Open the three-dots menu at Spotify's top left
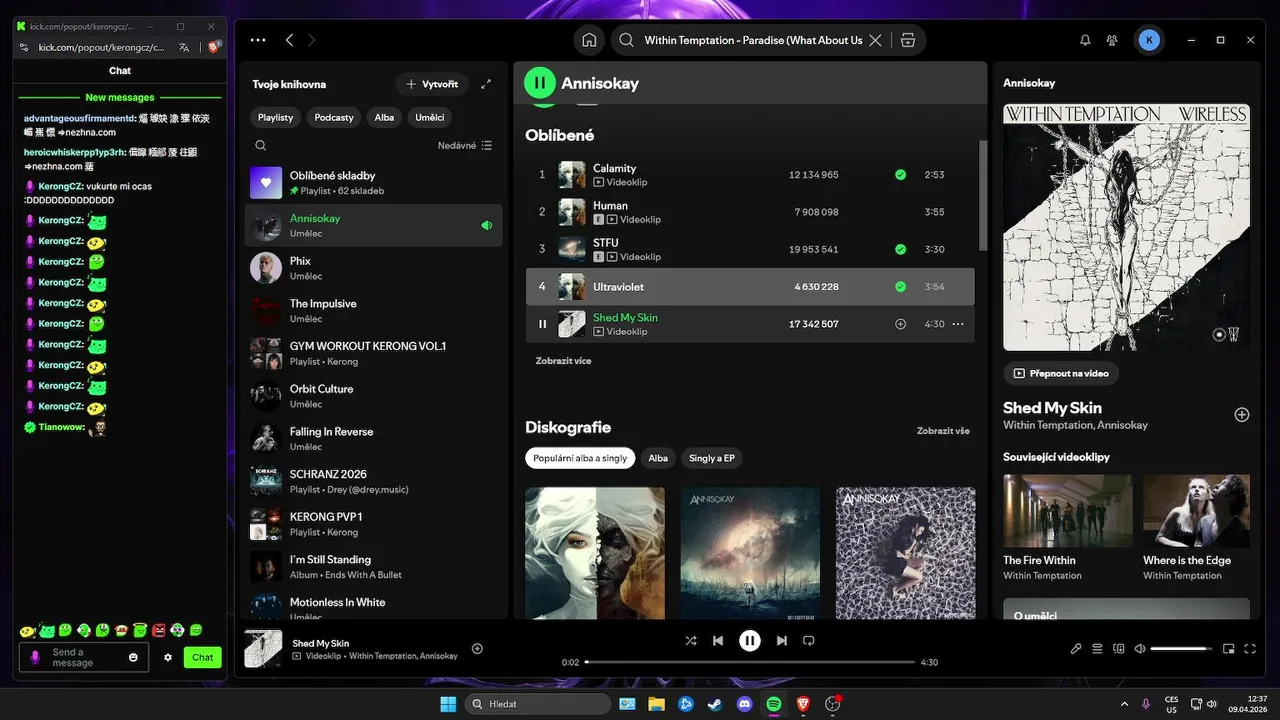Viewport: 1280px width, 720px height. (x=258, y=40)
